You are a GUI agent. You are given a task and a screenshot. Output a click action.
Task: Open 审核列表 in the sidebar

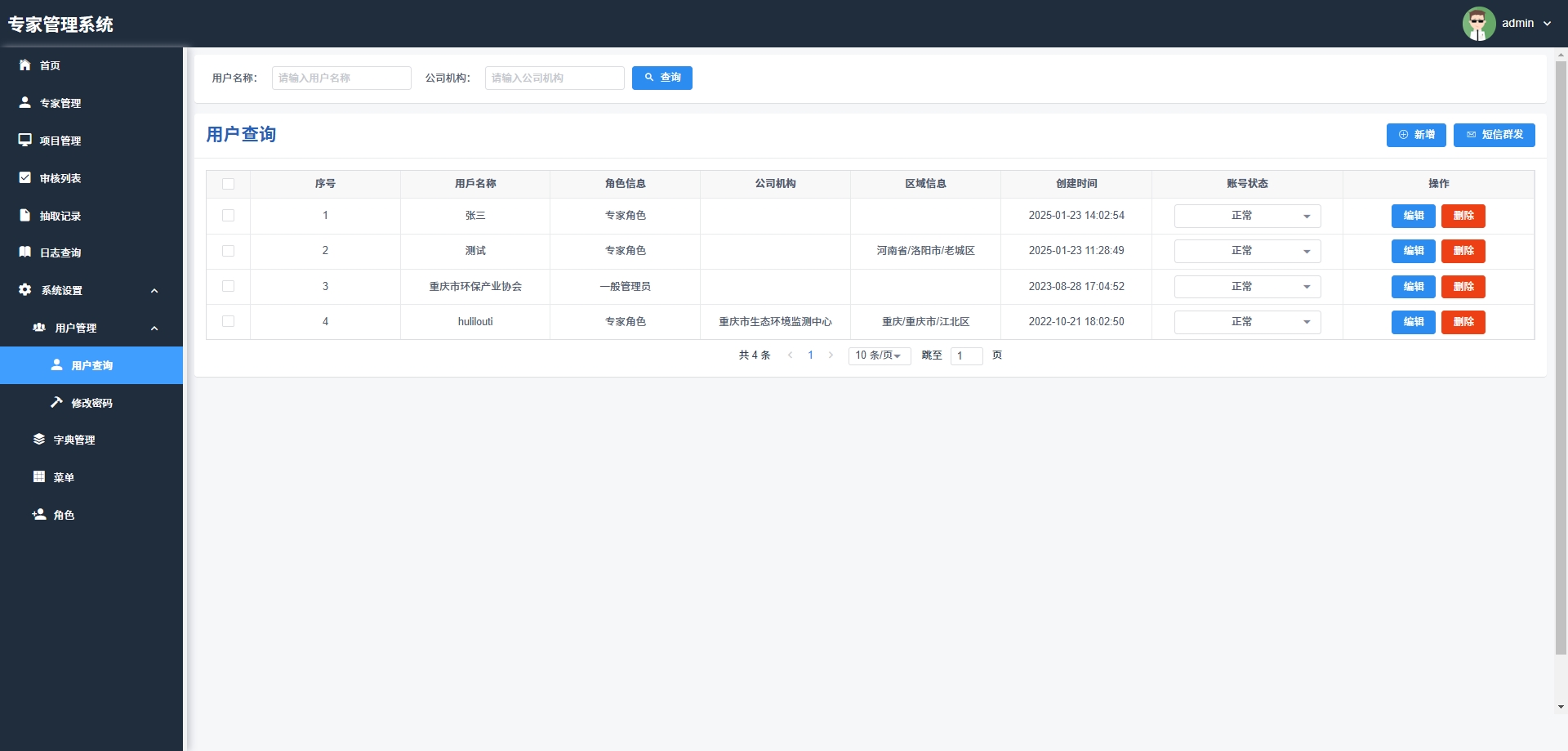[91, 178]
